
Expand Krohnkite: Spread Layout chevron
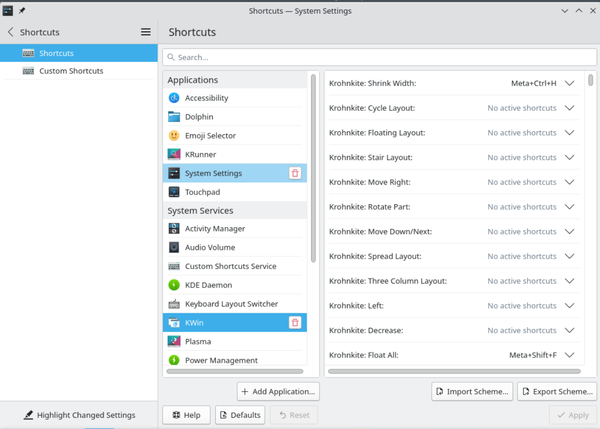click(x=569, y=256)
